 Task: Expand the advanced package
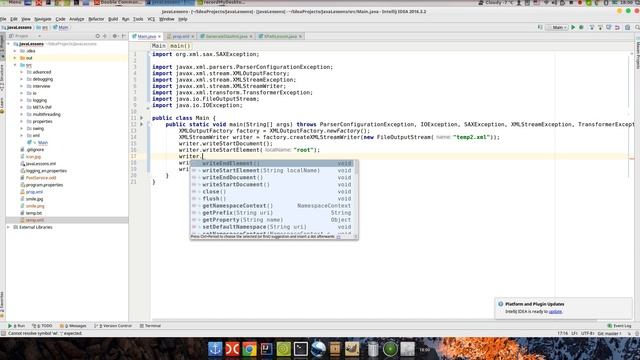(22, 72)
